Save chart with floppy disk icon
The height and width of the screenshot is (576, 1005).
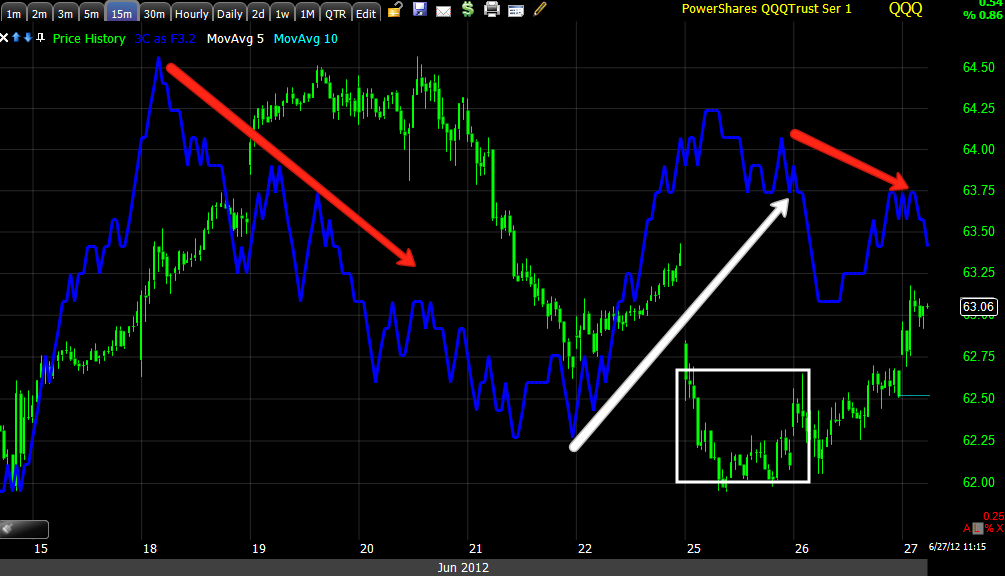(x=420, y=9)
